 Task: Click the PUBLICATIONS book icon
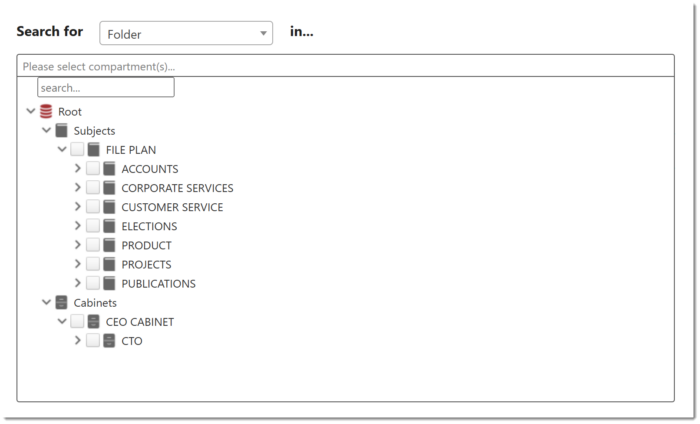point(109,283)
